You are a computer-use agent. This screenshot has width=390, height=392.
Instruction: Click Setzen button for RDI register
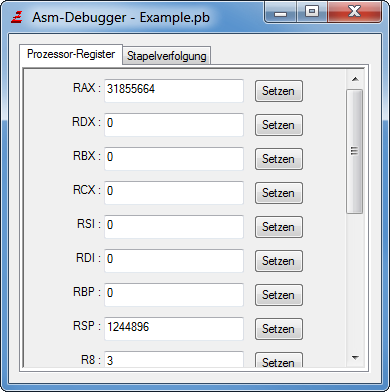tap(279, 261)
